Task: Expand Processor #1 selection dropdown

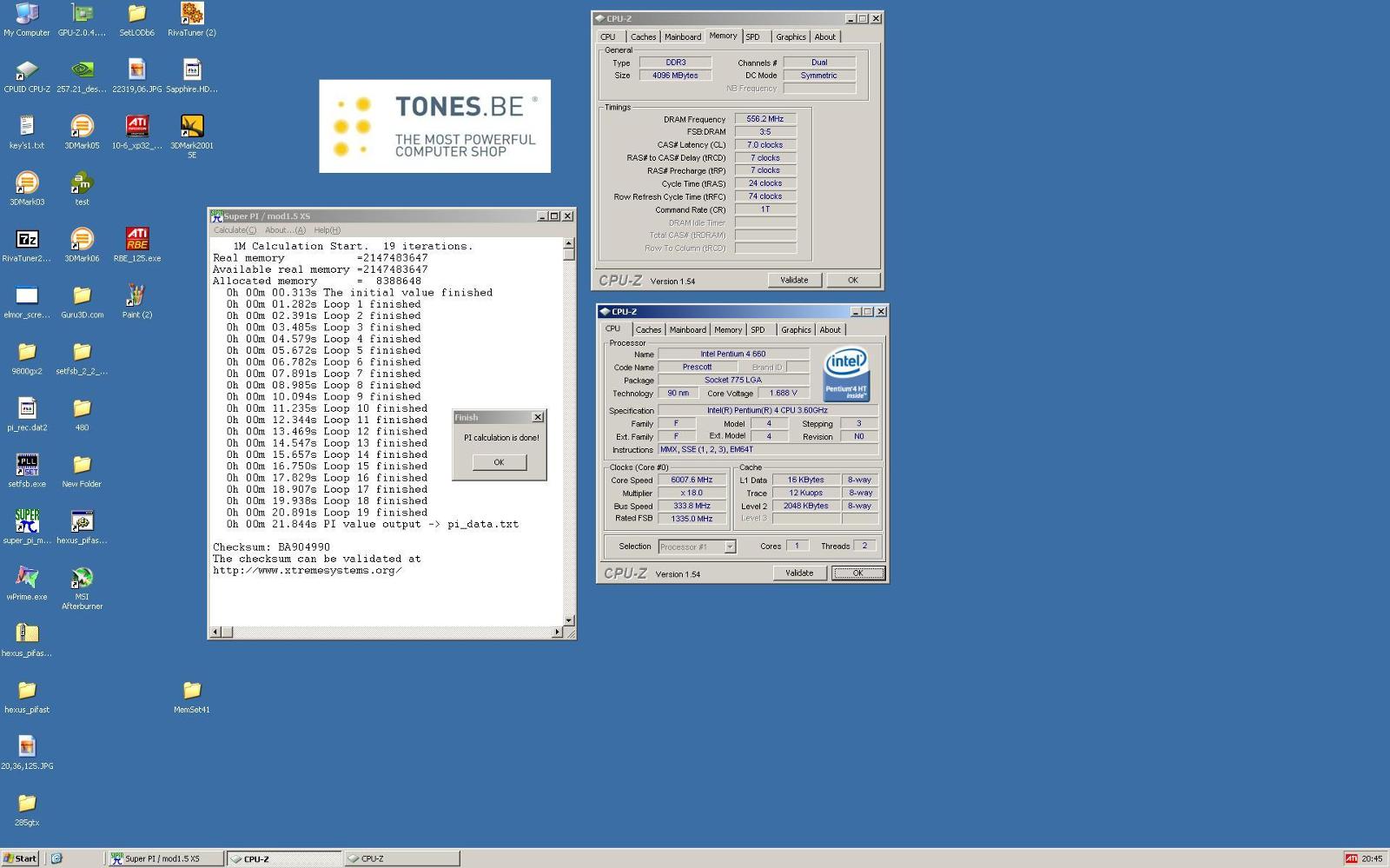Action: click(730, 547)
